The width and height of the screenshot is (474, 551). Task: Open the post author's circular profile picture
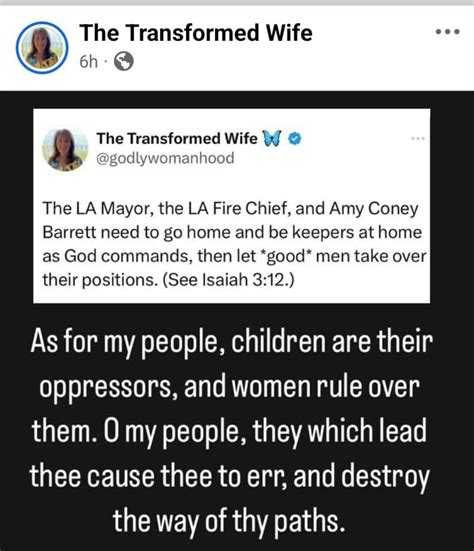(x=42, y=47)
